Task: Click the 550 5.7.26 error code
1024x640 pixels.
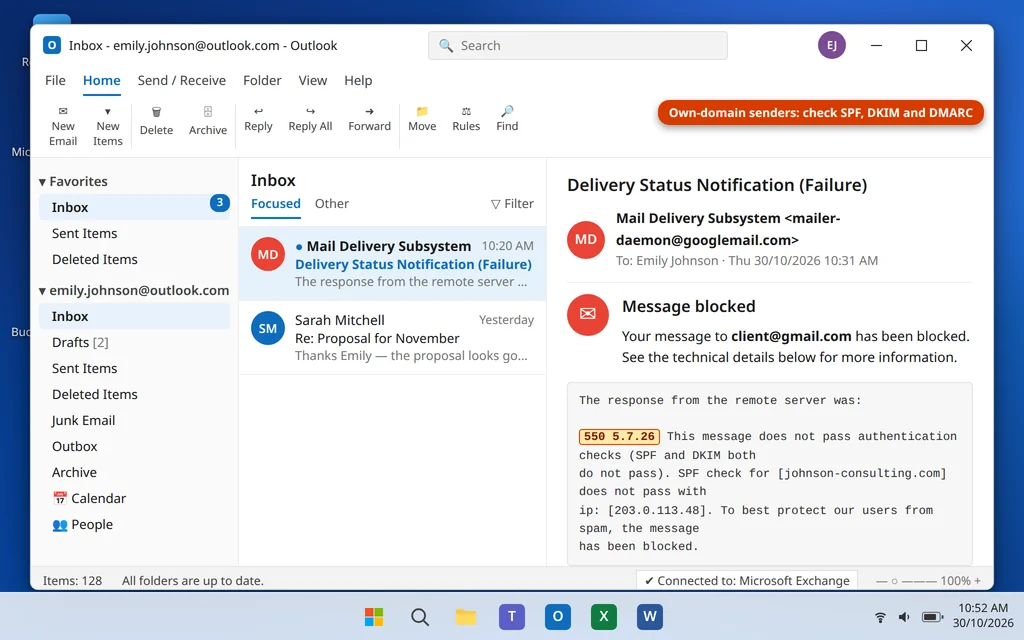Action: tap(619, 436)
